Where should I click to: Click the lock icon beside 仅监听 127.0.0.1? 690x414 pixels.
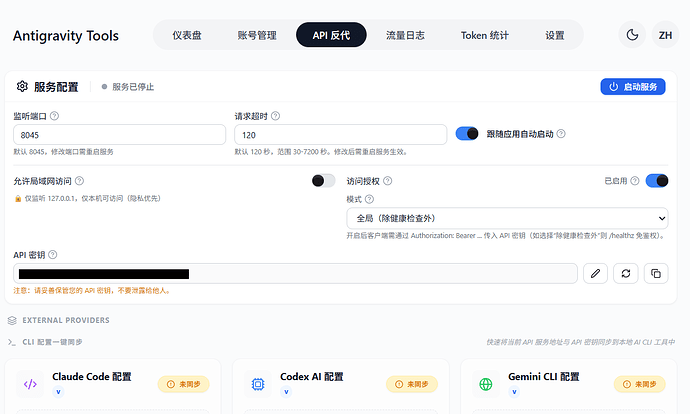(x=18, y=198)
